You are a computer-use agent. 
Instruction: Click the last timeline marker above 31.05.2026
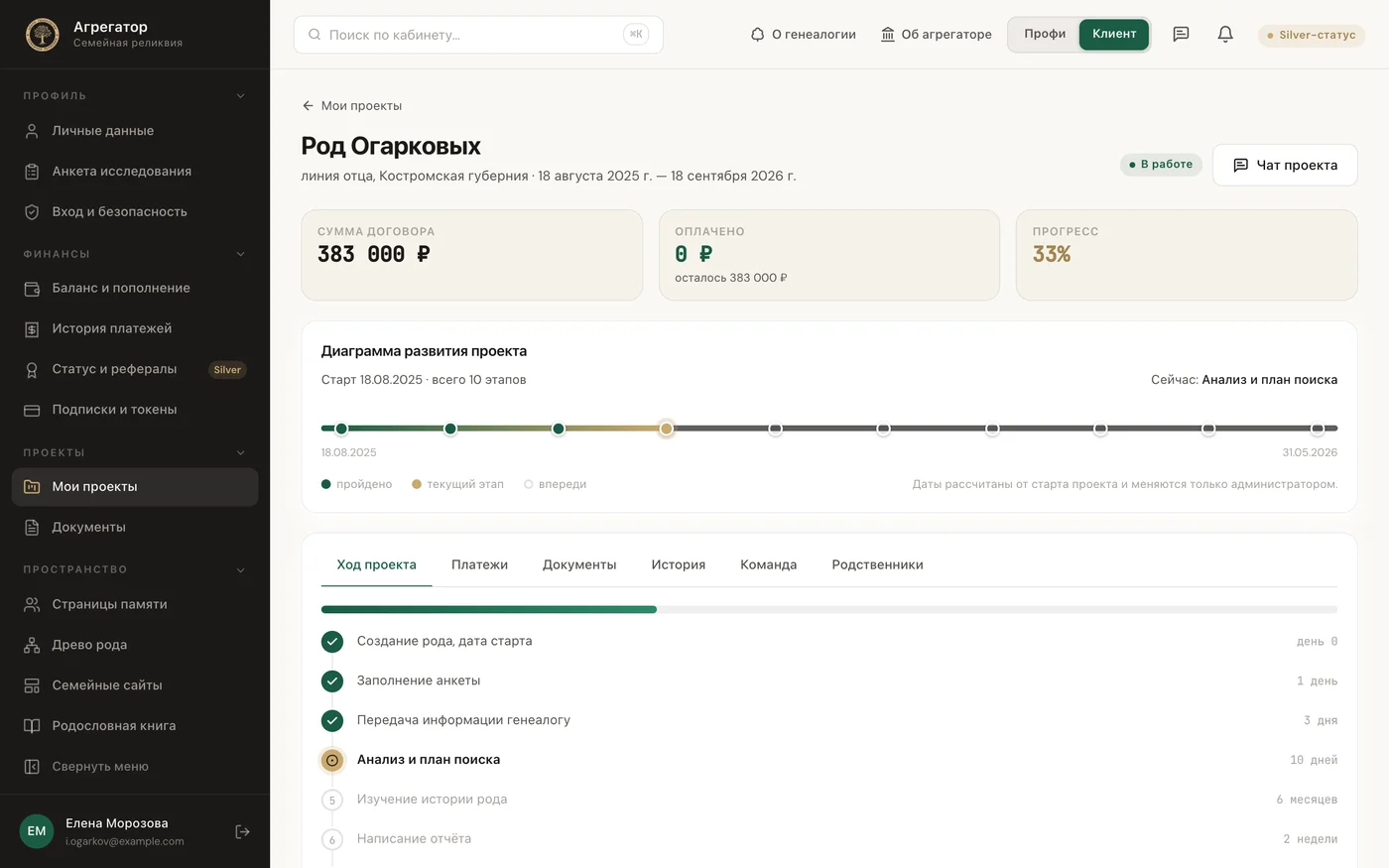[x=1317, y=429]
